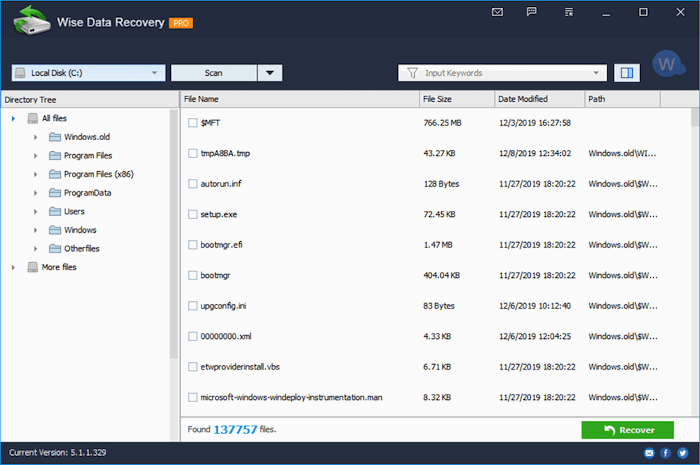Open the Scan mode dropdown arrow
The height and width of the screenshot is (465, 700).
coord(270,73)
